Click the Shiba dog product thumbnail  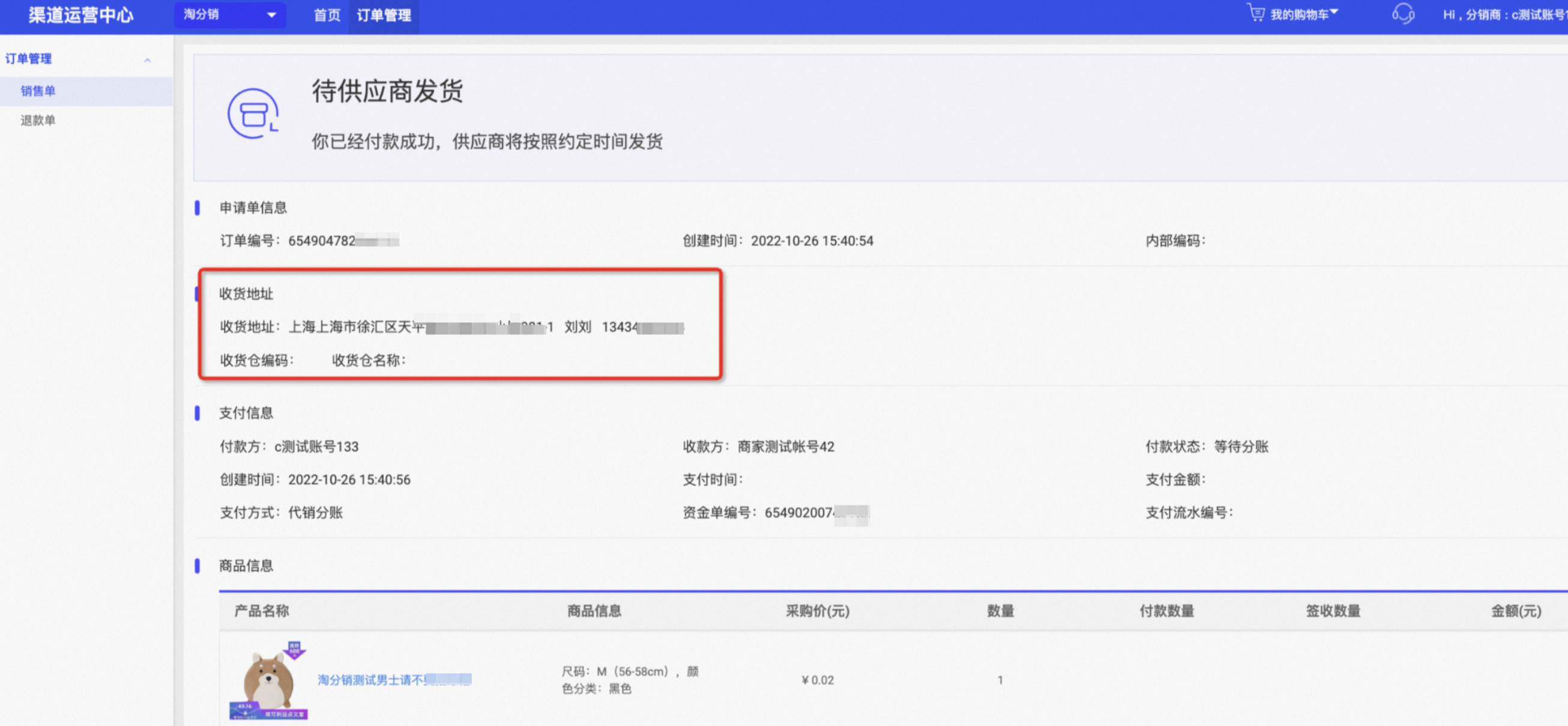coord(268,680)
